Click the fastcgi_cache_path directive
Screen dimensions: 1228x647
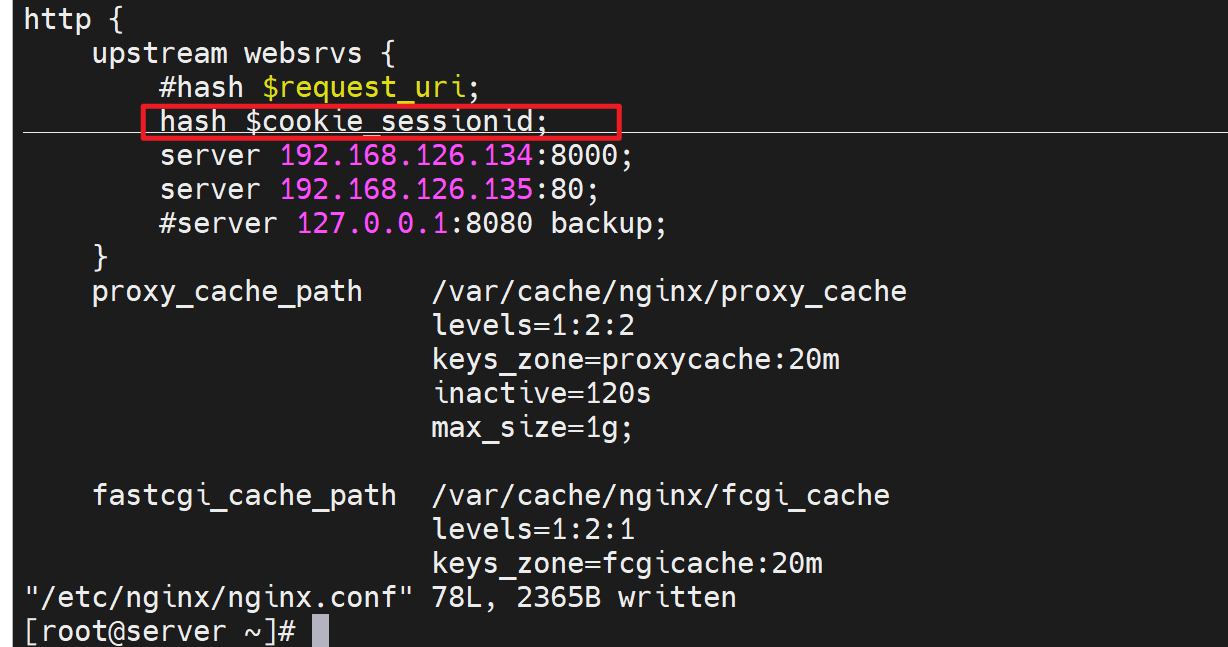pos(244,495)
